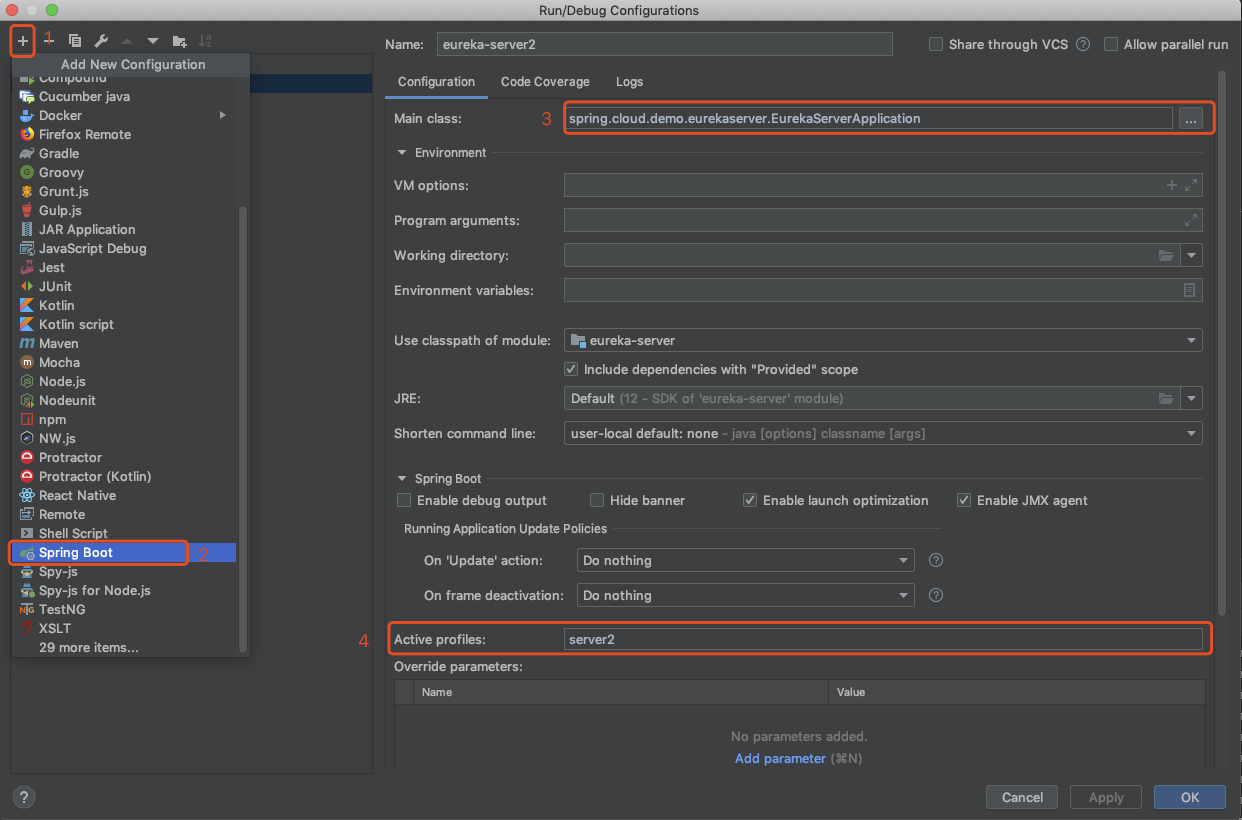The height and width of the screenshot is (820, 1242).
Task: Disable Enable launch optimization checkbox
Action: [750, 501]
